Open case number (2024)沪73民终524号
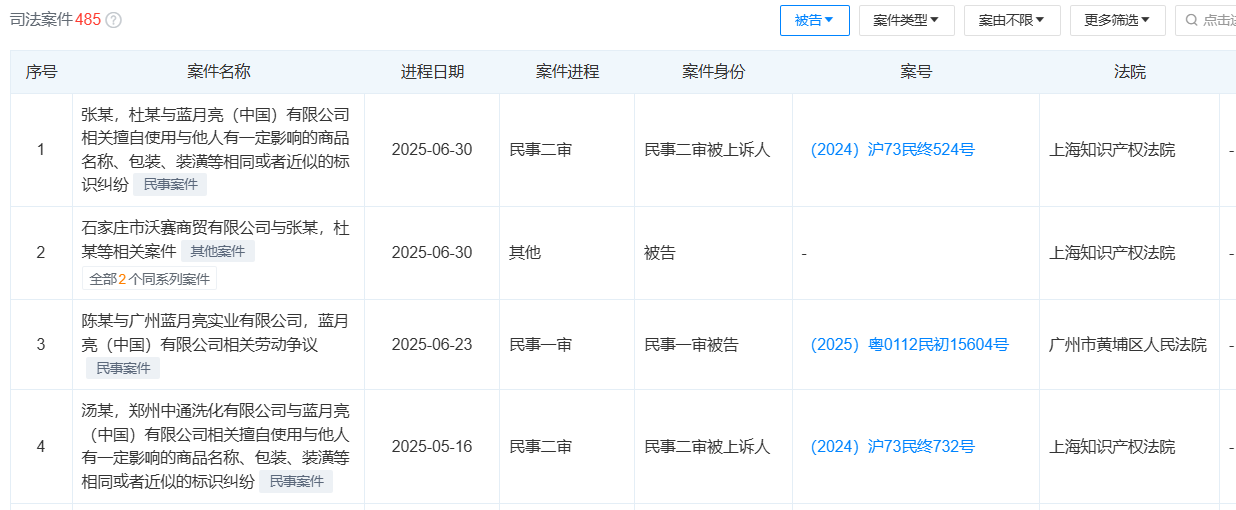1236x510 pixels. coord(892,150)
